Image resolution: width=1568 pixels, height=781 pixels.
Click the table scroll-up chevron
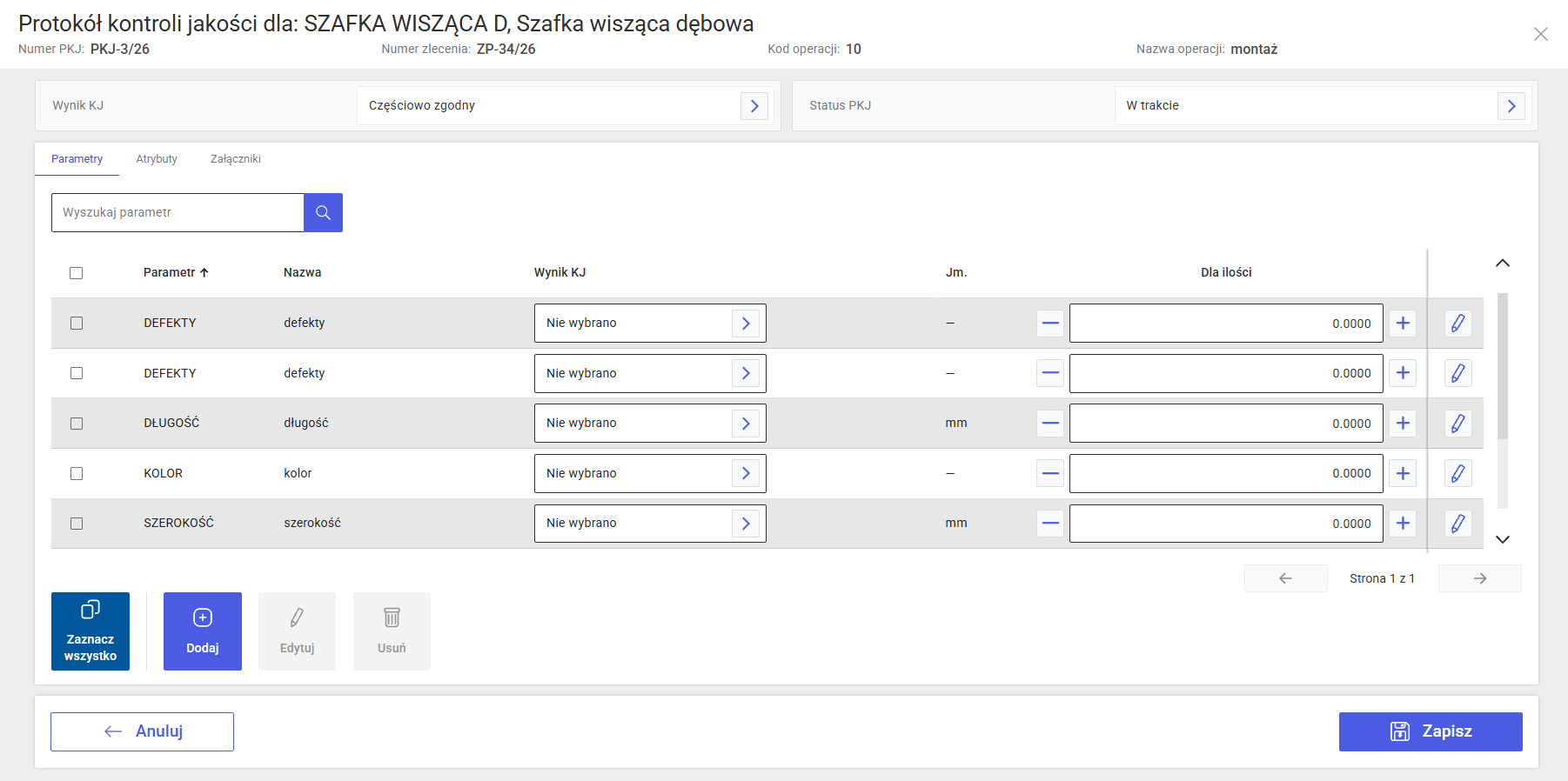(x=1503, y=263)
